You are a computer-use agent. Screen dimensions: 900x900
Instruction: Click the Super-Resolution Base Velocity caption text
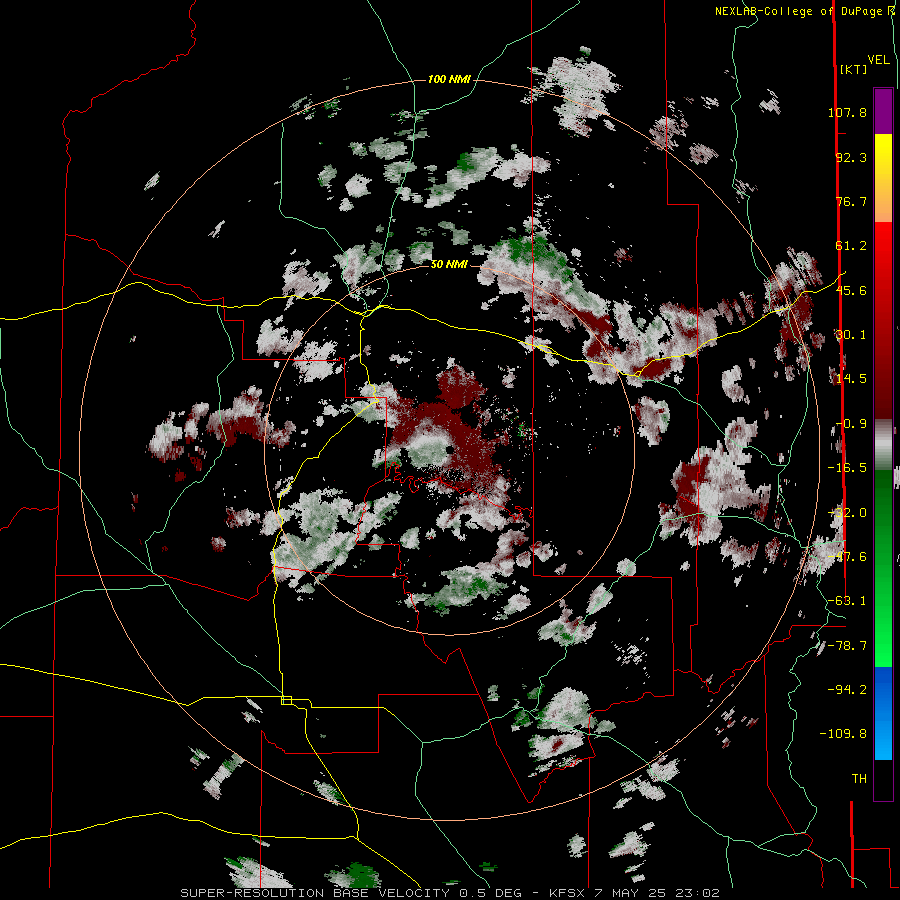coord(449,893)
